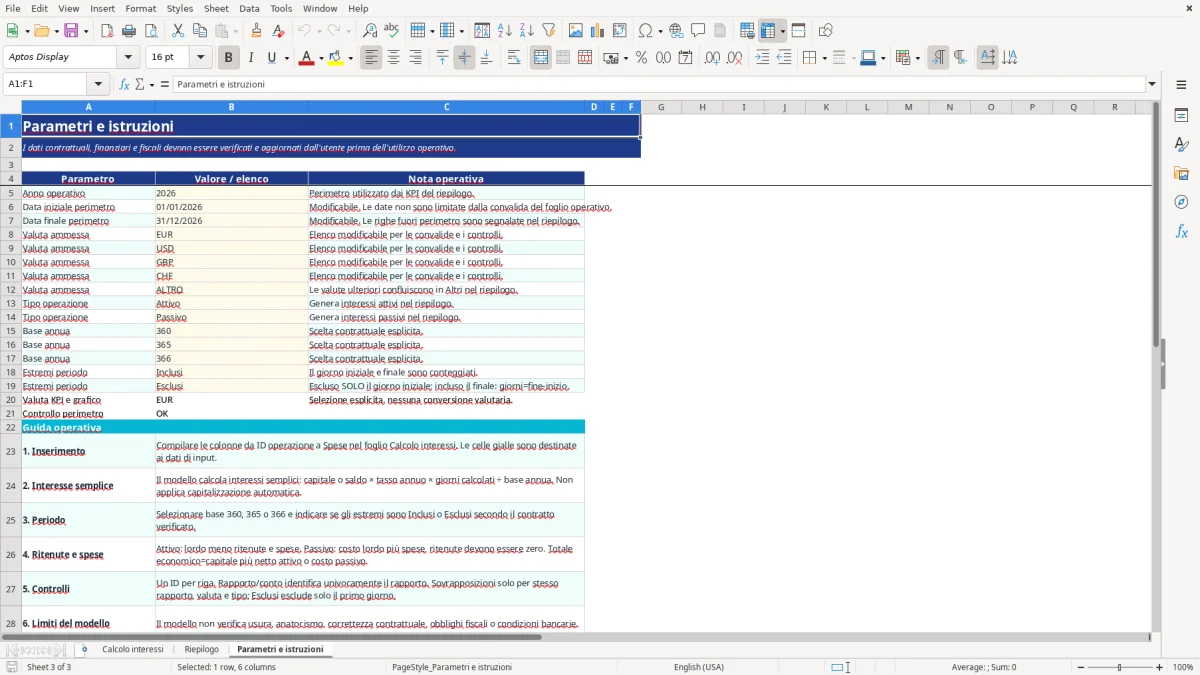
Task: Insert a chart via the chart icon
Action: pos(598,31)
